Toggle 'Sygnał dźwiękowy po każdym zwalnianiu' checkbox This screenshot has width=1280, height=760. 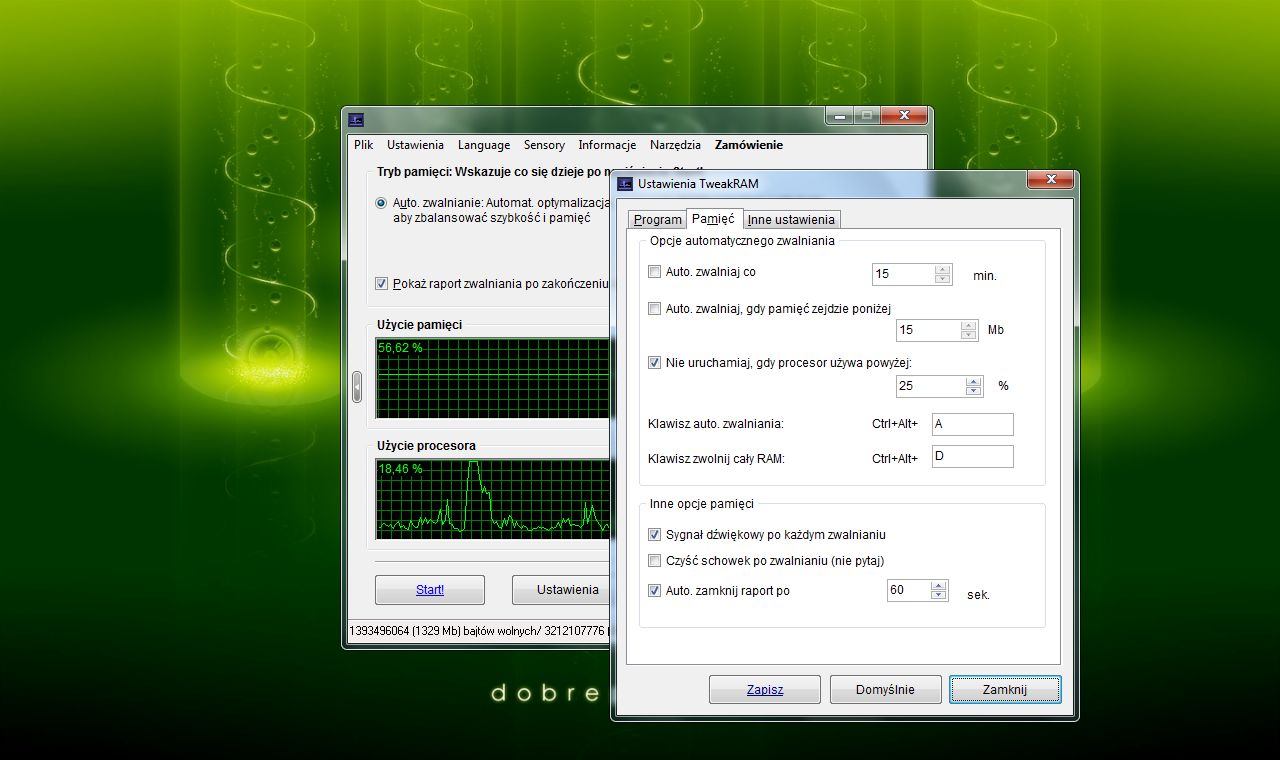[x=655, y=535]
